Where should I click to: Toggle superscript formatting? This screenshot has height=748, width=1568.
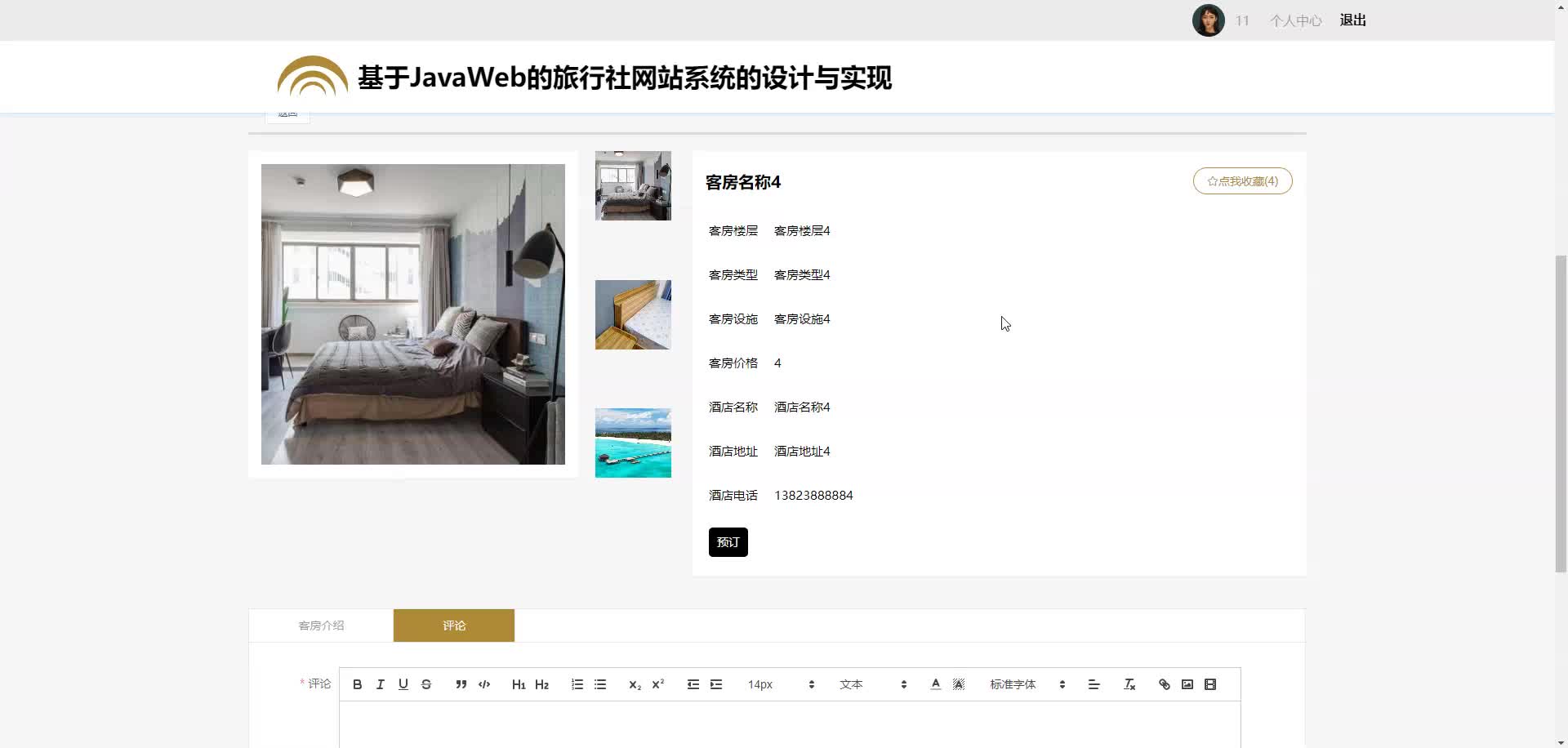point(657,684)
